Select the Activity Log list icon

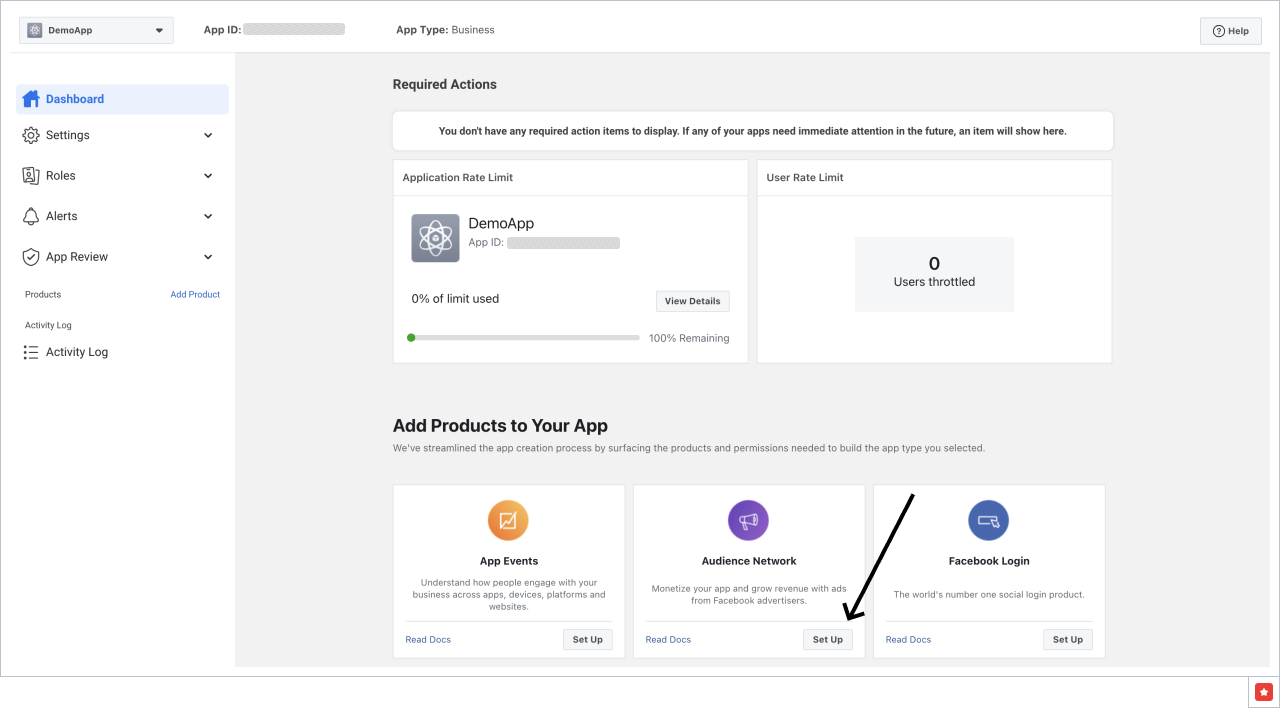(x=30, y=351)
